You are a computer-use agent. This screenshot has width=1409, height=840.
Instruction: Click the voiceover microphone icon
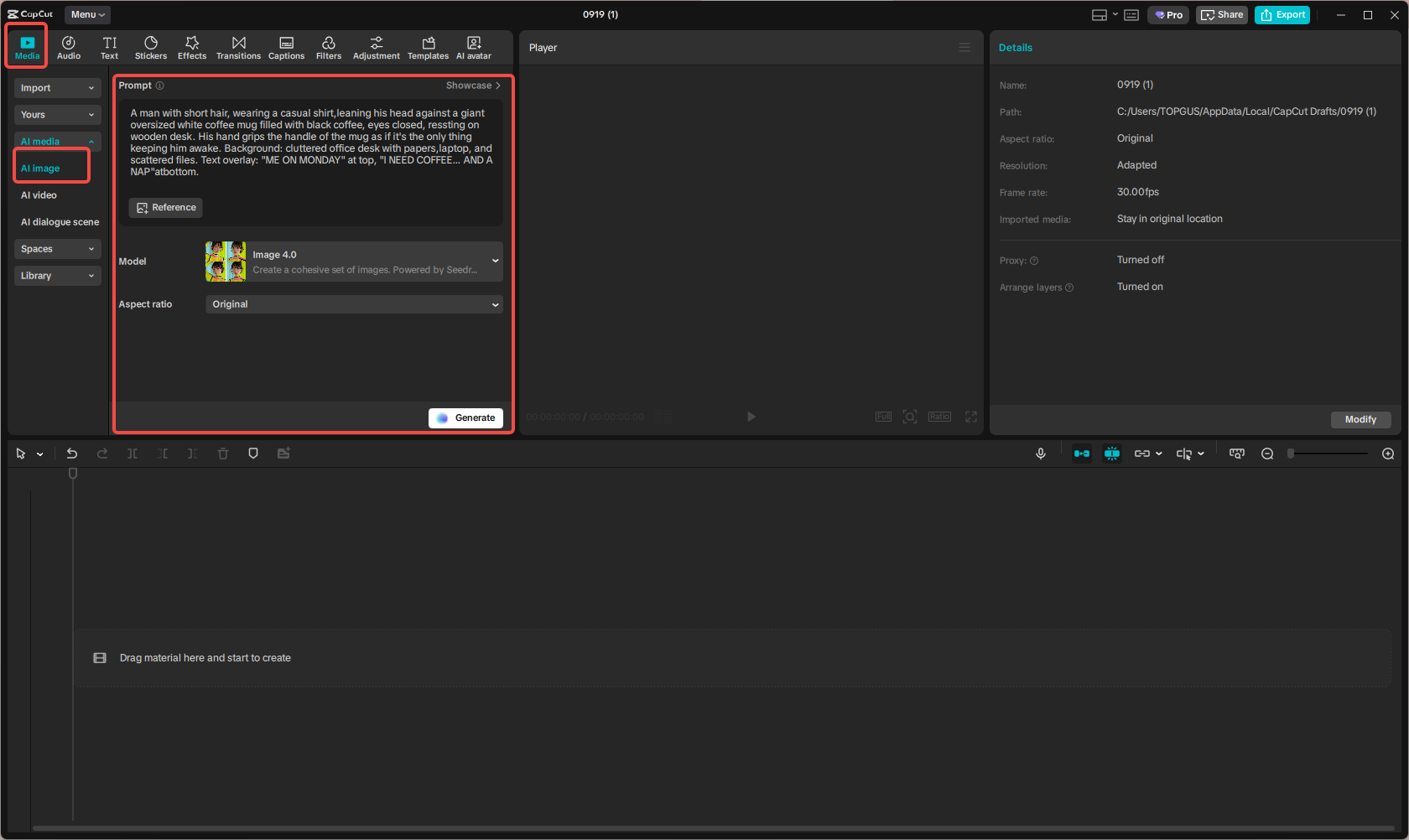[1040, 453]
